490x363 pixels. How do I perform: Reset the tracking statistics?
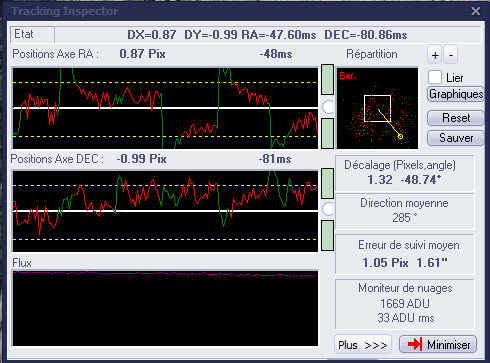(x=456, y=118)
